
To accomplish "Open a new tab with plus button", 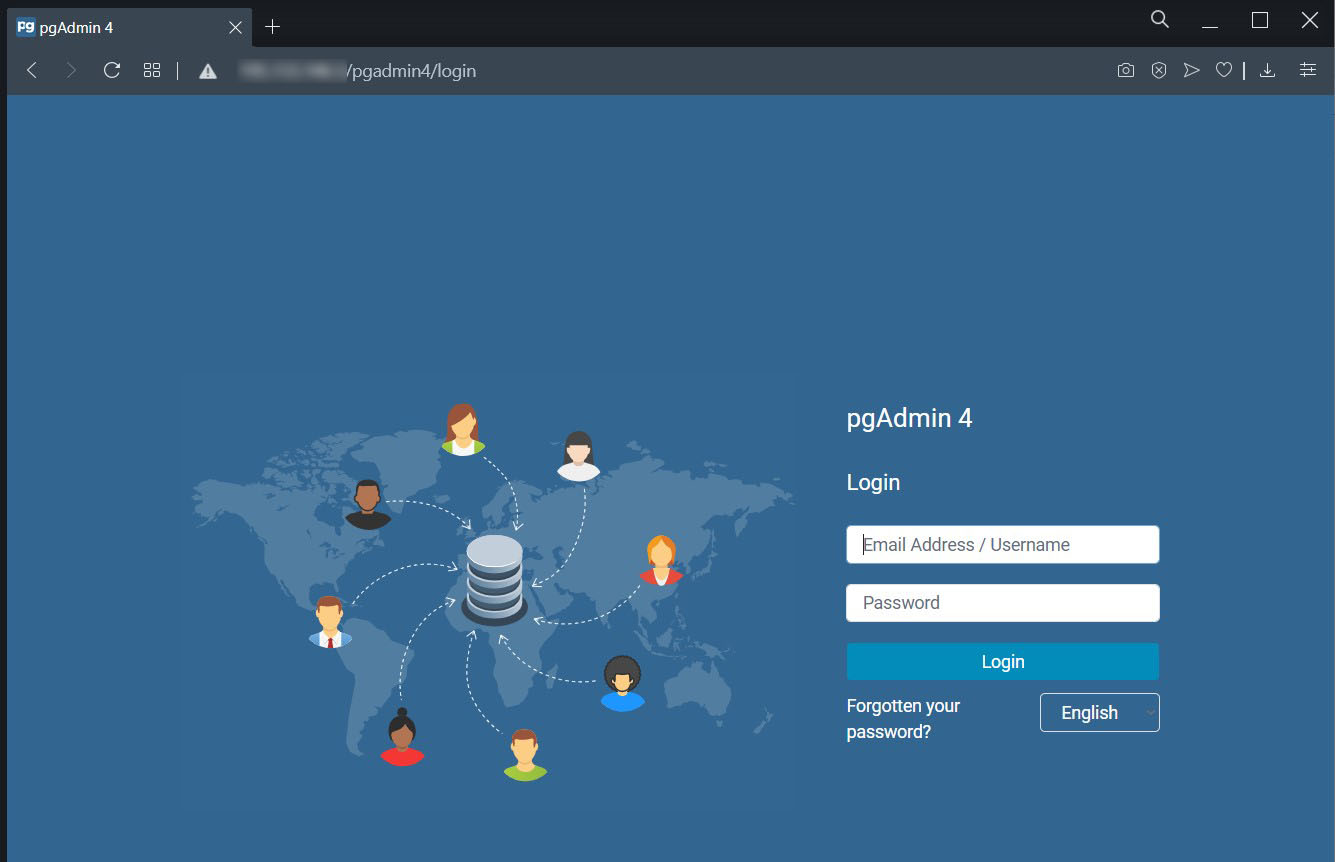I will tap(272, 27).
